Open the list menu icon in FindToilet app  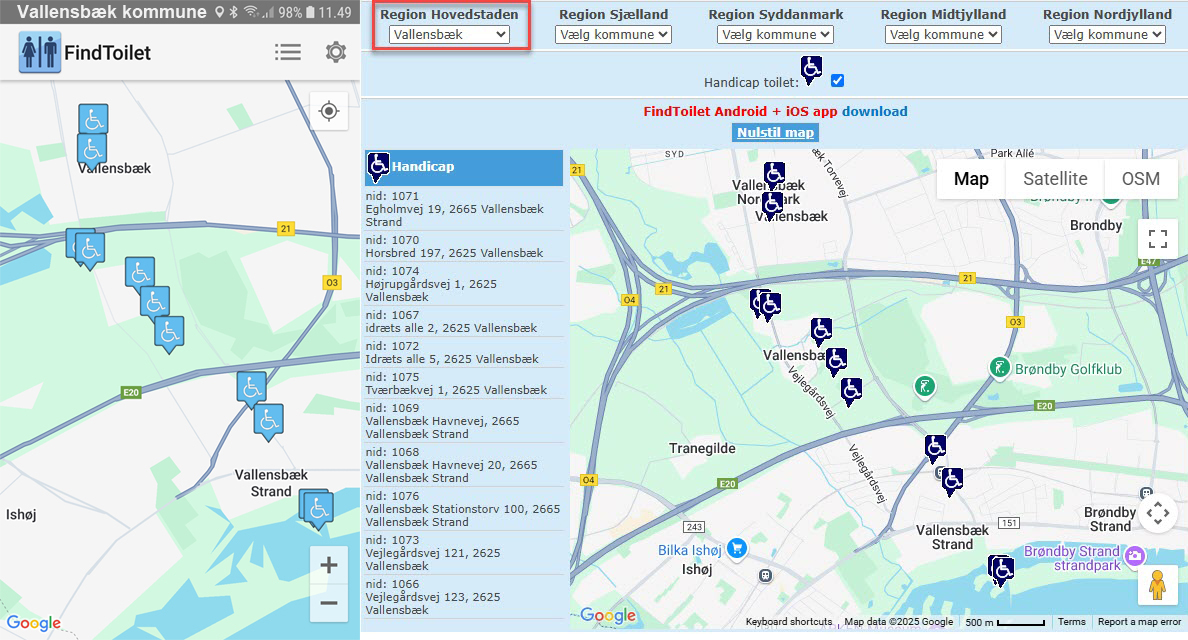(288, 52)
